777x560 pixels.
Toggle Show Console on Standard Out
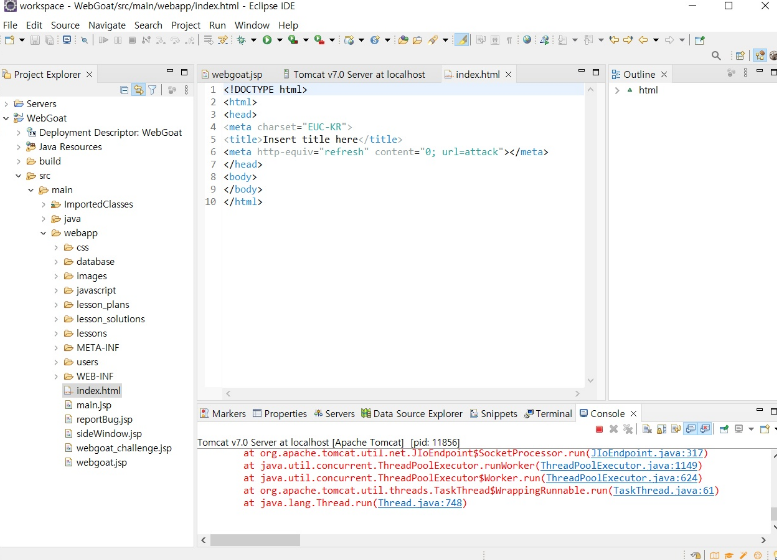coord(690,429)
